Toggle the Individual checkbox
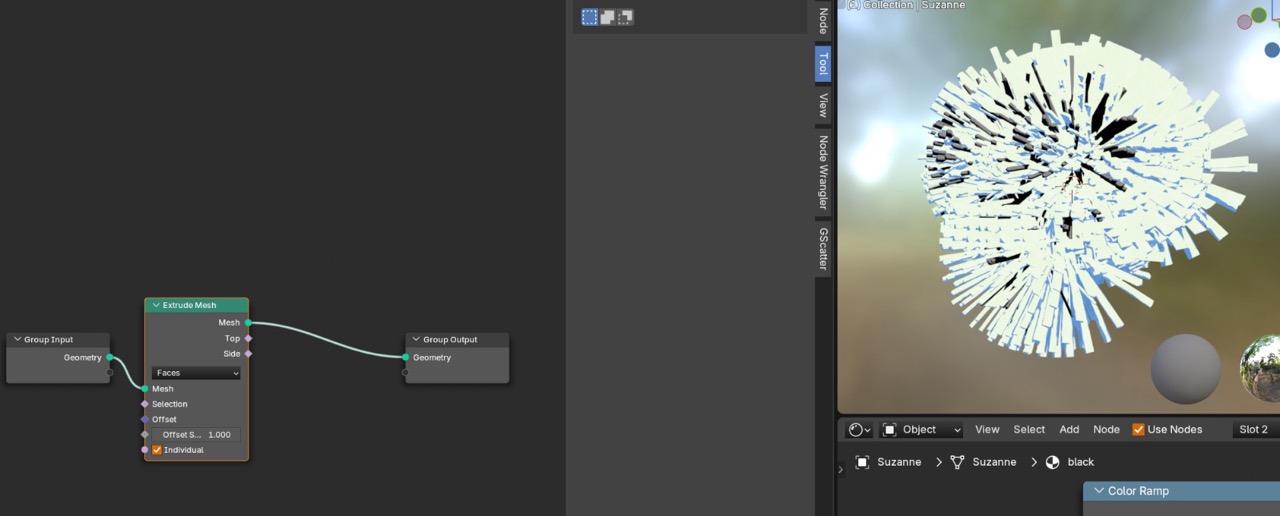 (157, 450)
